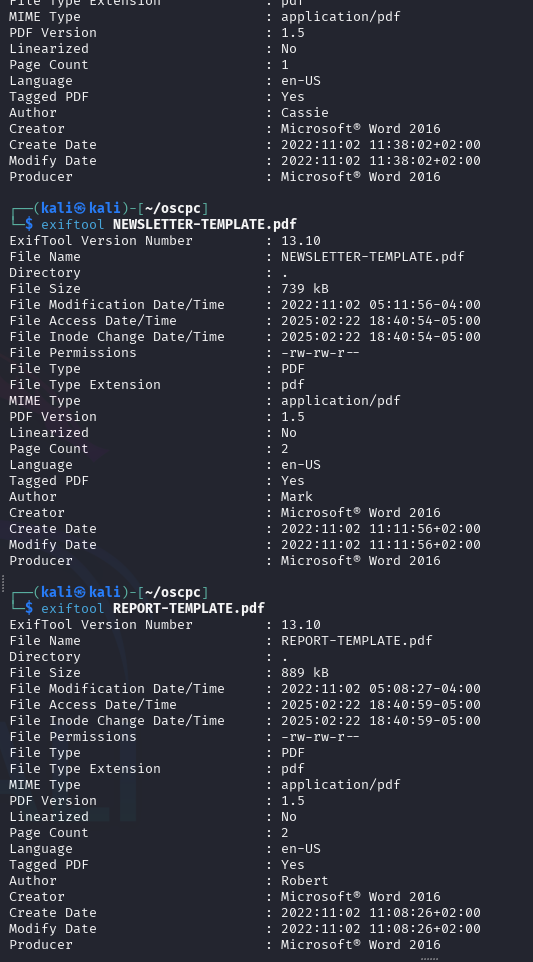Click the Author value Robert
The height and width of the screenshot is (962, 533).
[305, 881]
